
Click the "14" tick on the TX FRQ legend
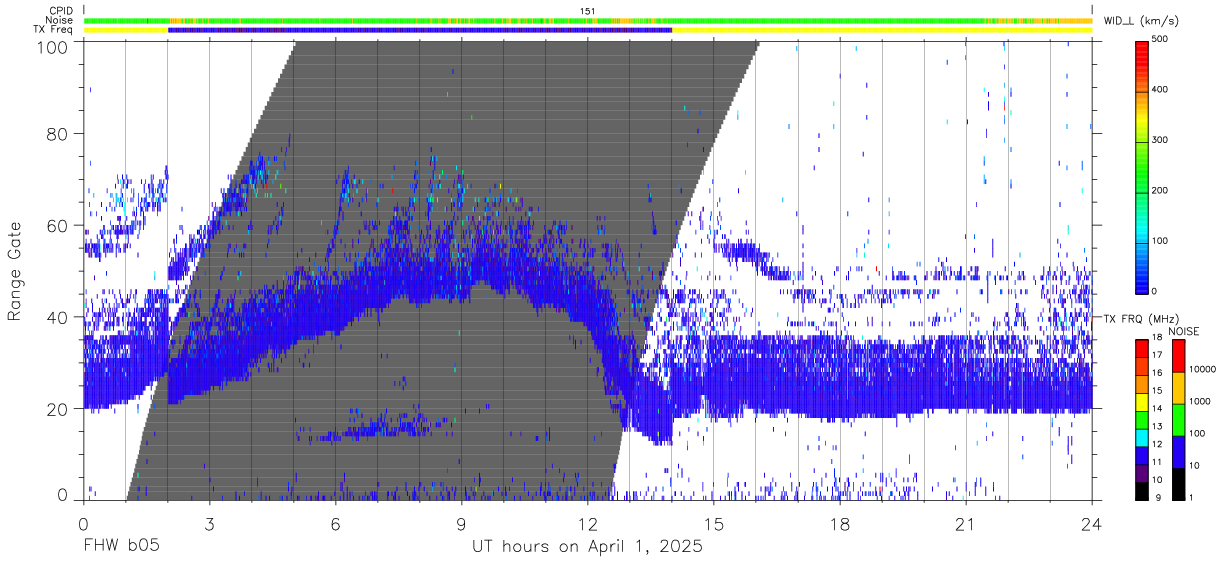coord(1158,409)
